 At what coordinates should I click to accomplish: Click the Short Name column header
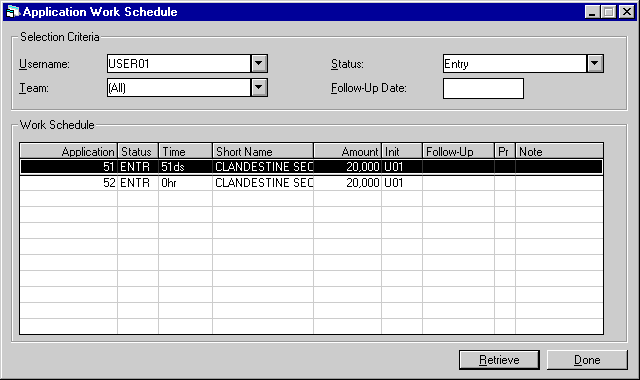point(263,151)
